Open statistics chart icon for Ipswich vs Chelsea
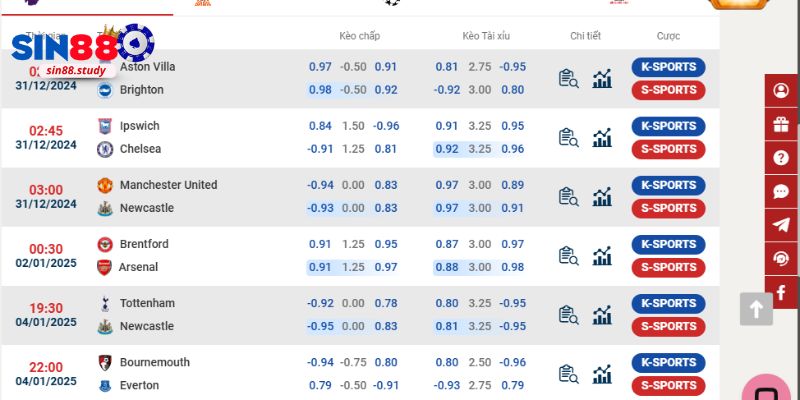 602,138
